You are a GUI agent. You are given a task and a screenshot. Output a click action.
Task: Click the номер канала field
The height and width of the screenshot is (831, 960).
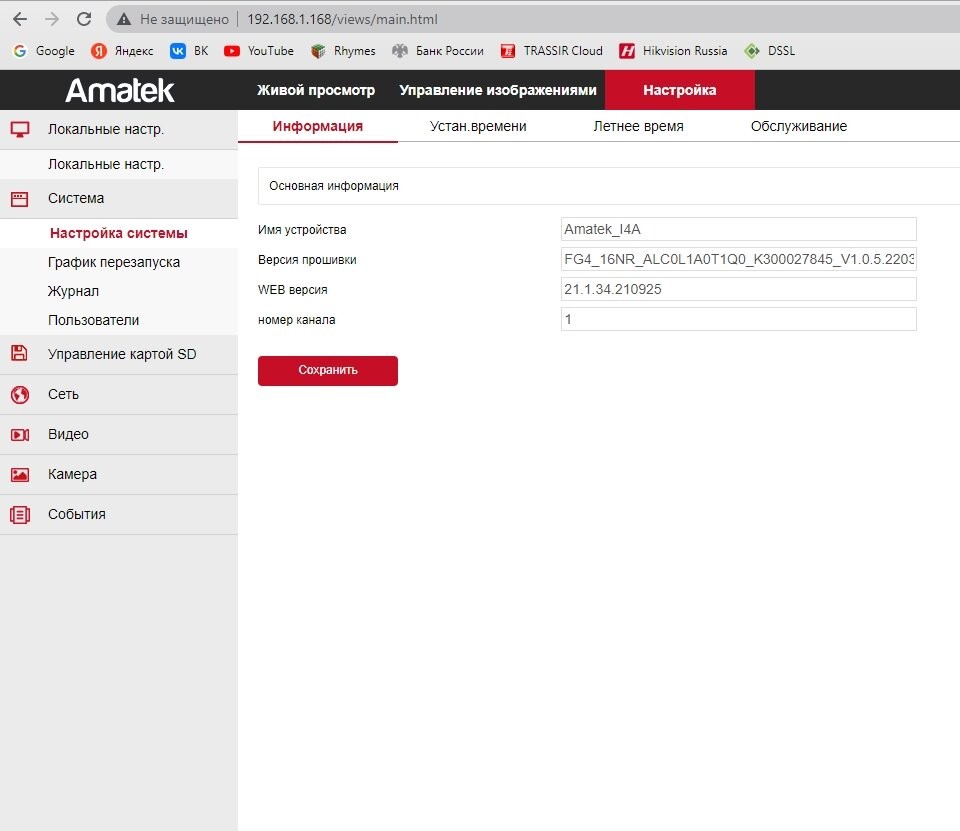[738, 319]
